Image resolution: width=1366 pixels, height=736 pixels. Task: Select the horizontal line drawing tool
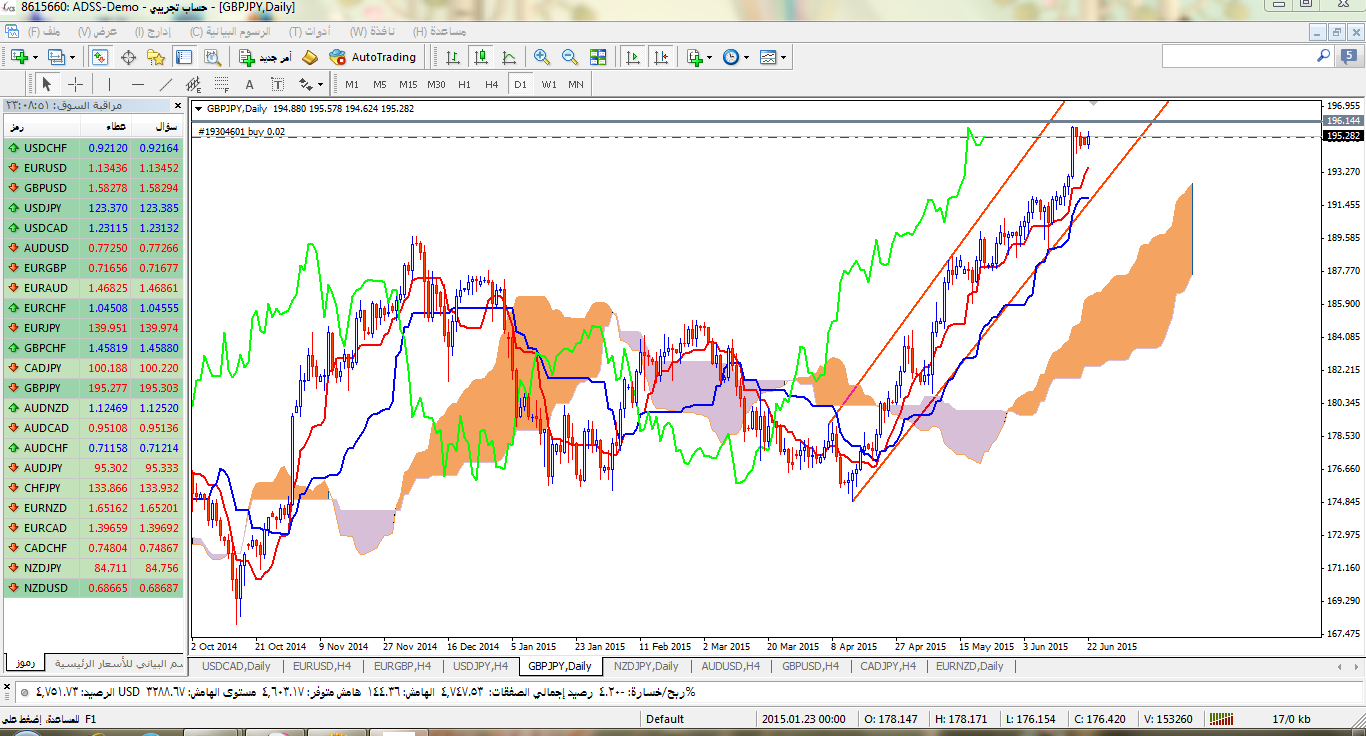click(x=137, y=84)
